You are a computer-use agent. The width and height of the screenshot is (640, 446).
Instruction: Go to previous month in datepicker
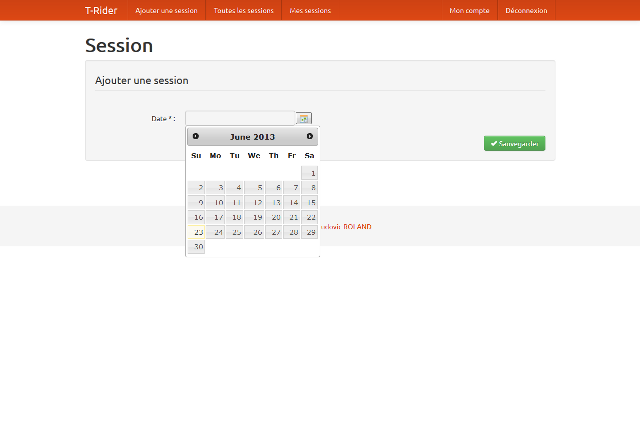coord(195,136)
